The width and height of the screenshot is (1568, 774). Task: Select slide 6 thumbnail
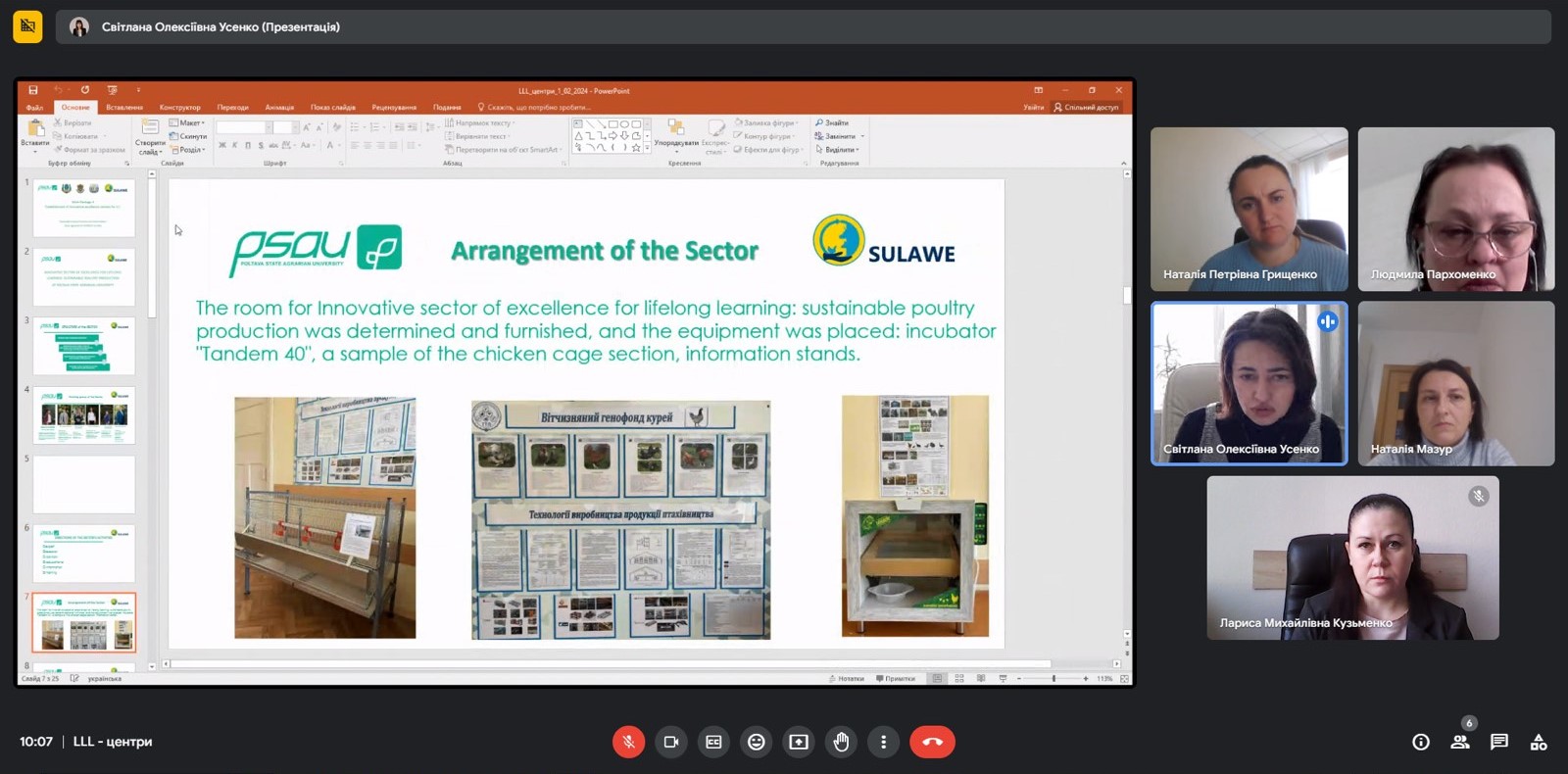click(83, 554)
